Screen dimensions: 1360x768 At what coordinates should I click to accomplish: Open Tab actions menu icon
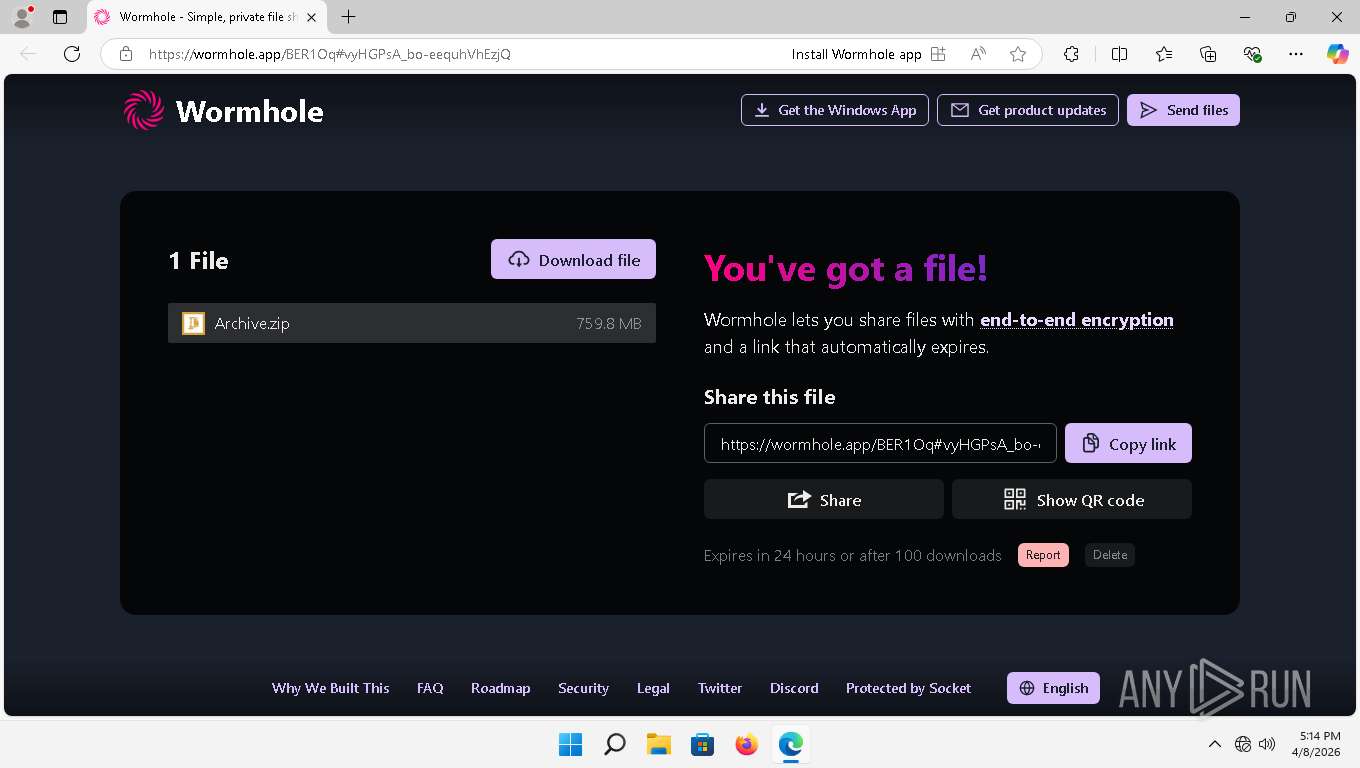60,17
